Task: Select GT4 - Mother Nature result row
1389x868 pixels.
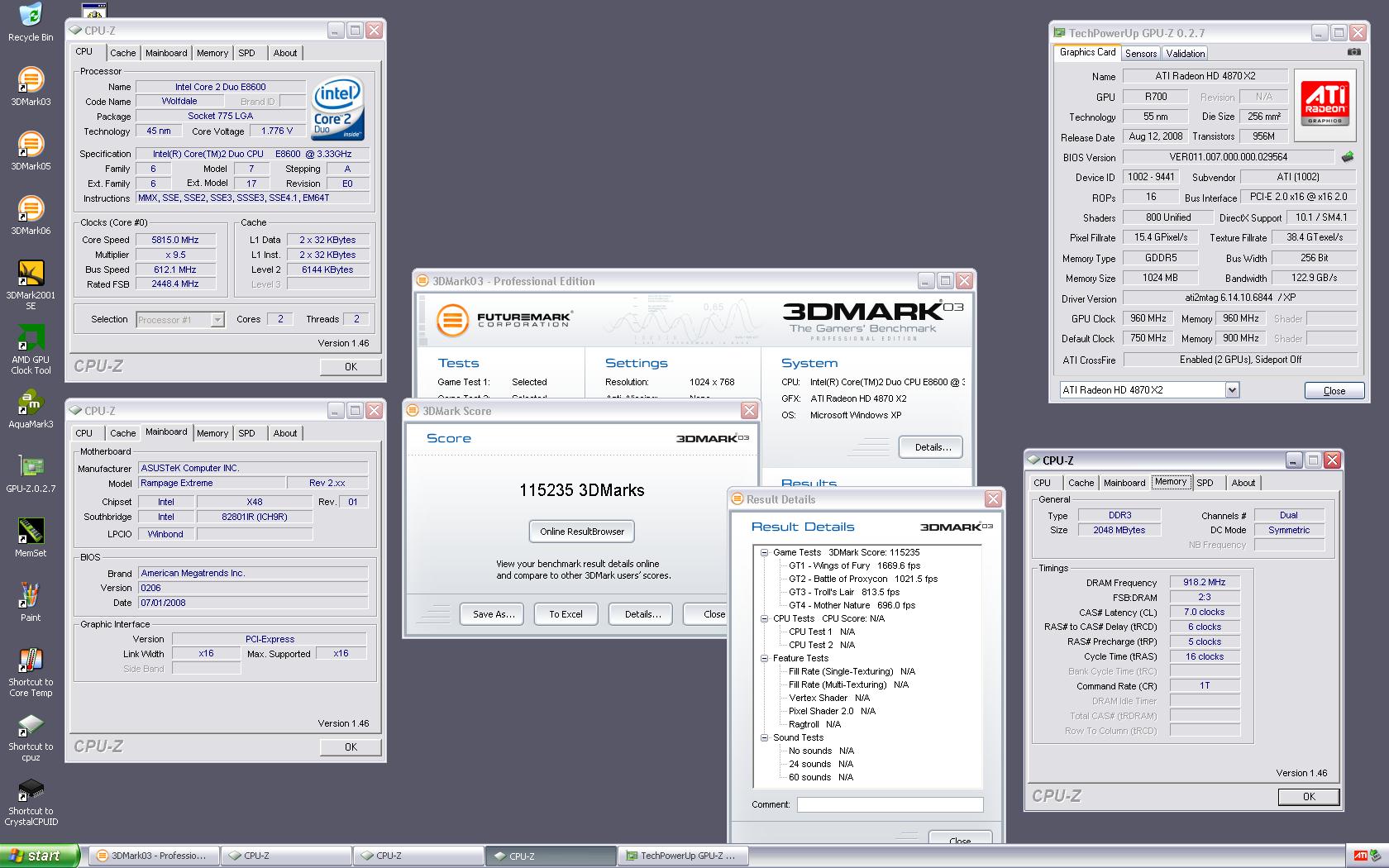Action: tap(852, 605)
